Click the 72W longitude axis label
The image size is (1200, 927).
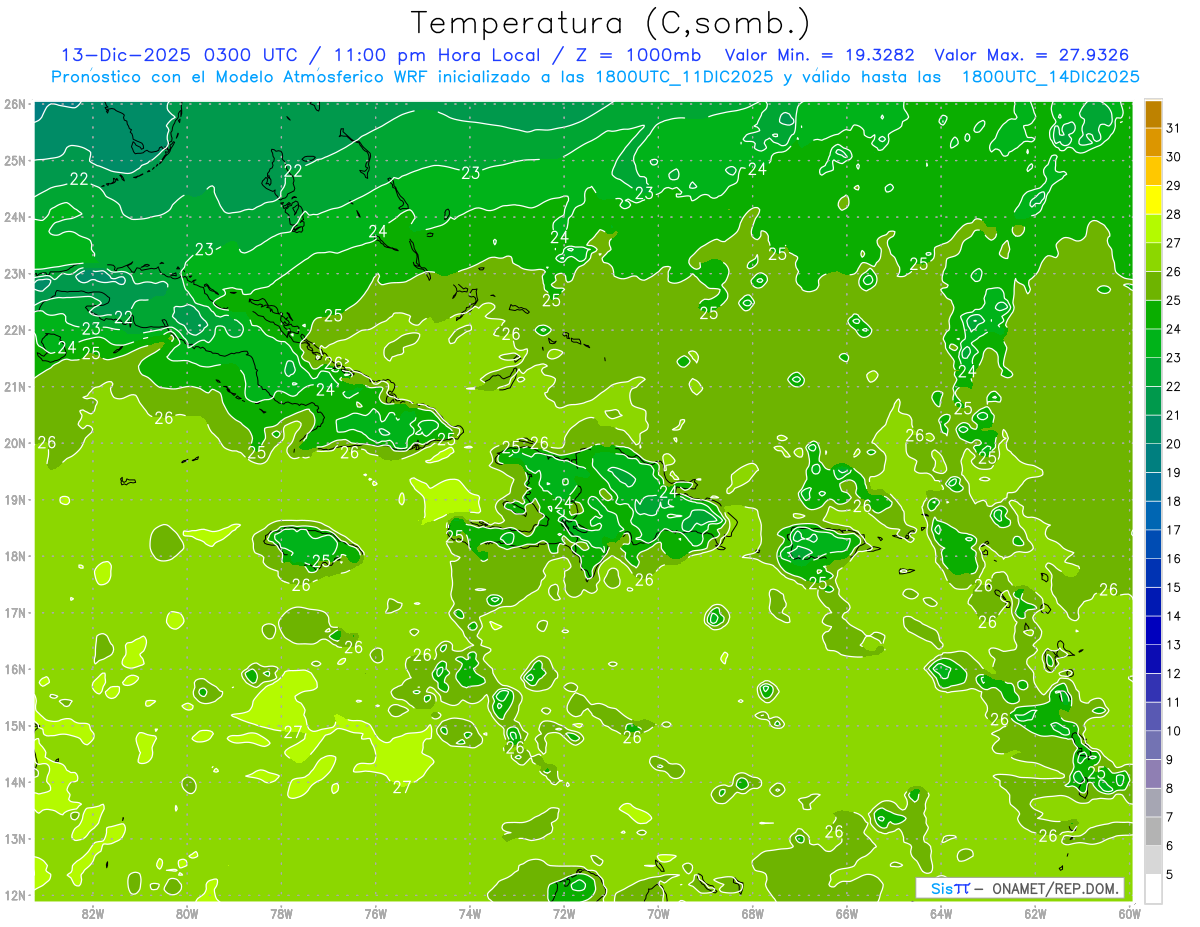click(x=564, y=914)
